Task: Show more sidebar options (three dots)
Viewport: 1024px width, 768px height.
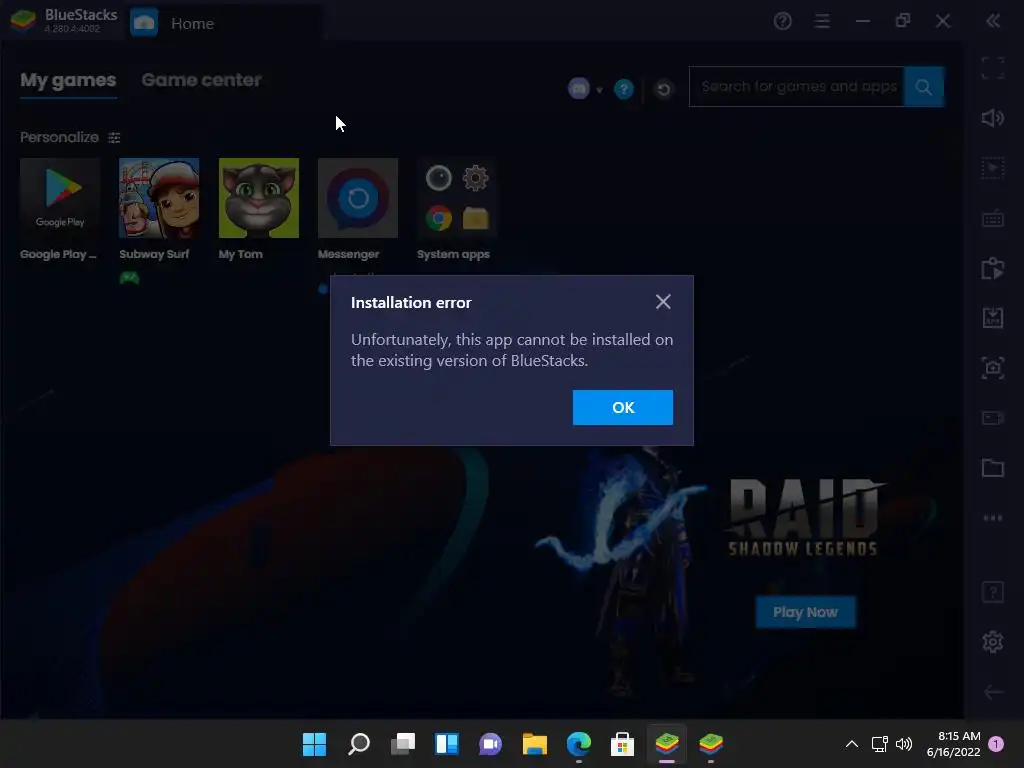Action: [x=993, y=518]
